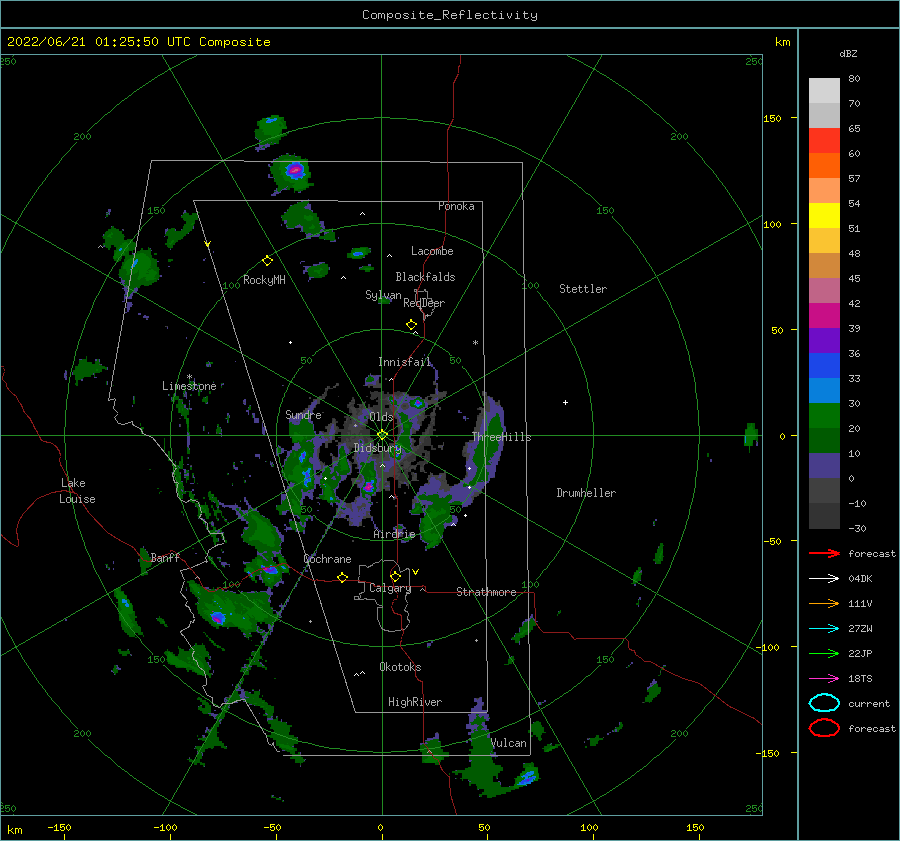Click the Innisfail town label

[x=405, y=362]
